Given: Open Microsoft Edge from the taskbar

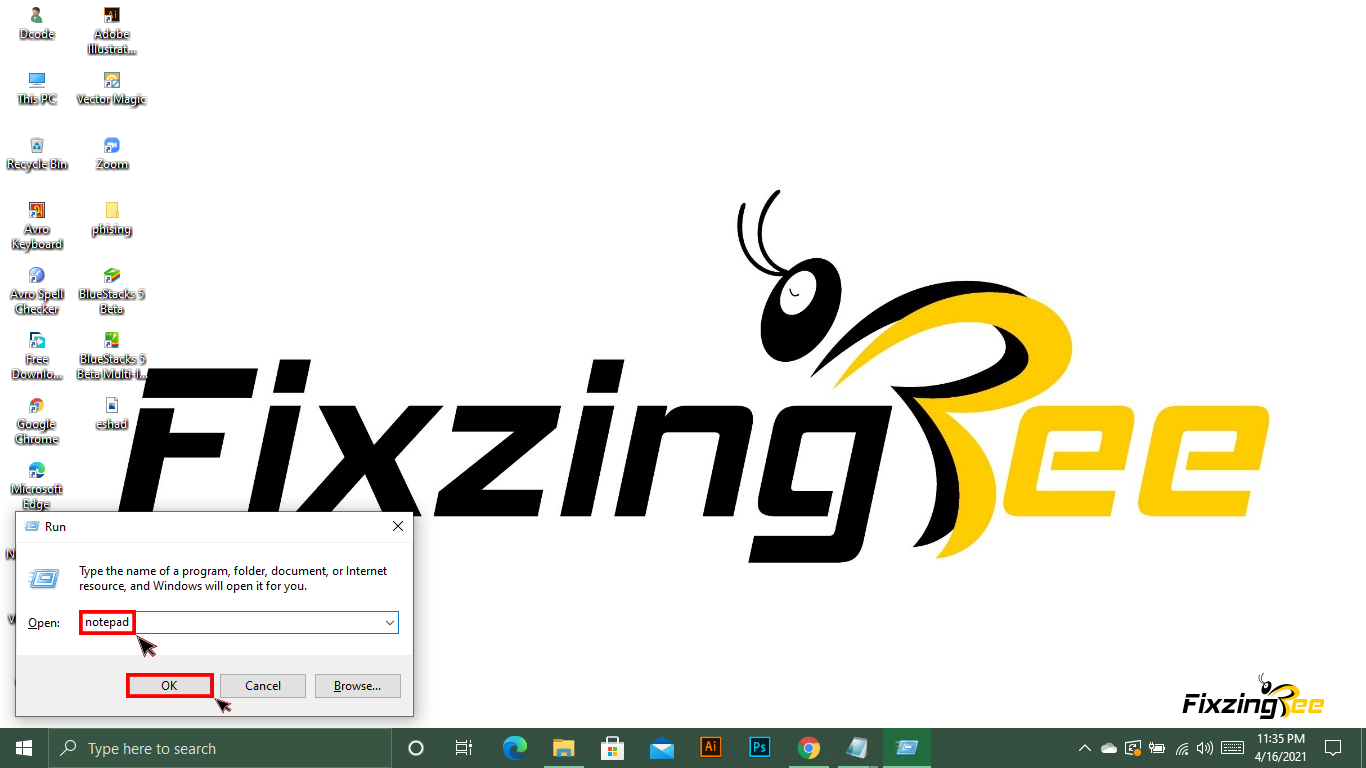Looking at the screenshot, I should tap(515, 748).
